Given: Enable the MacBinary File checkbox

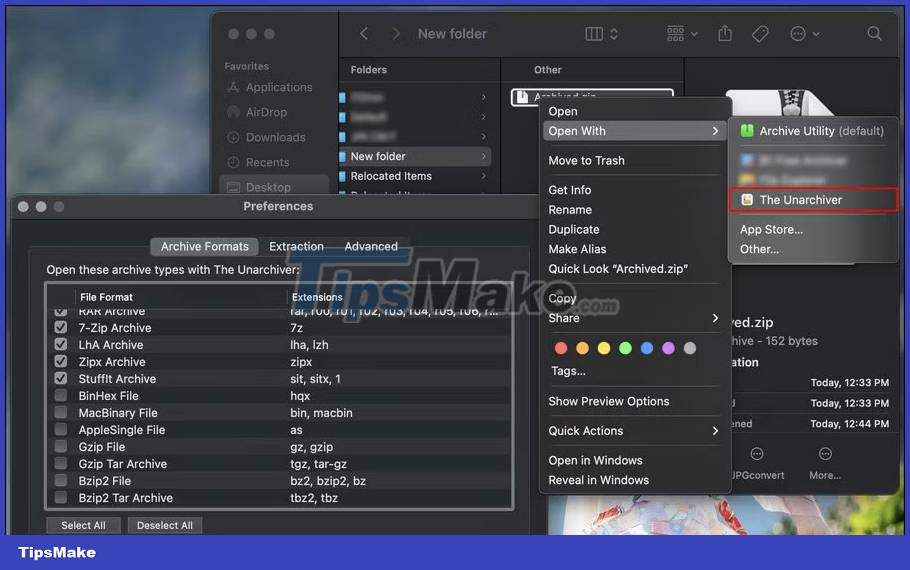Looking at the screenshot, I should coord(60,412).
